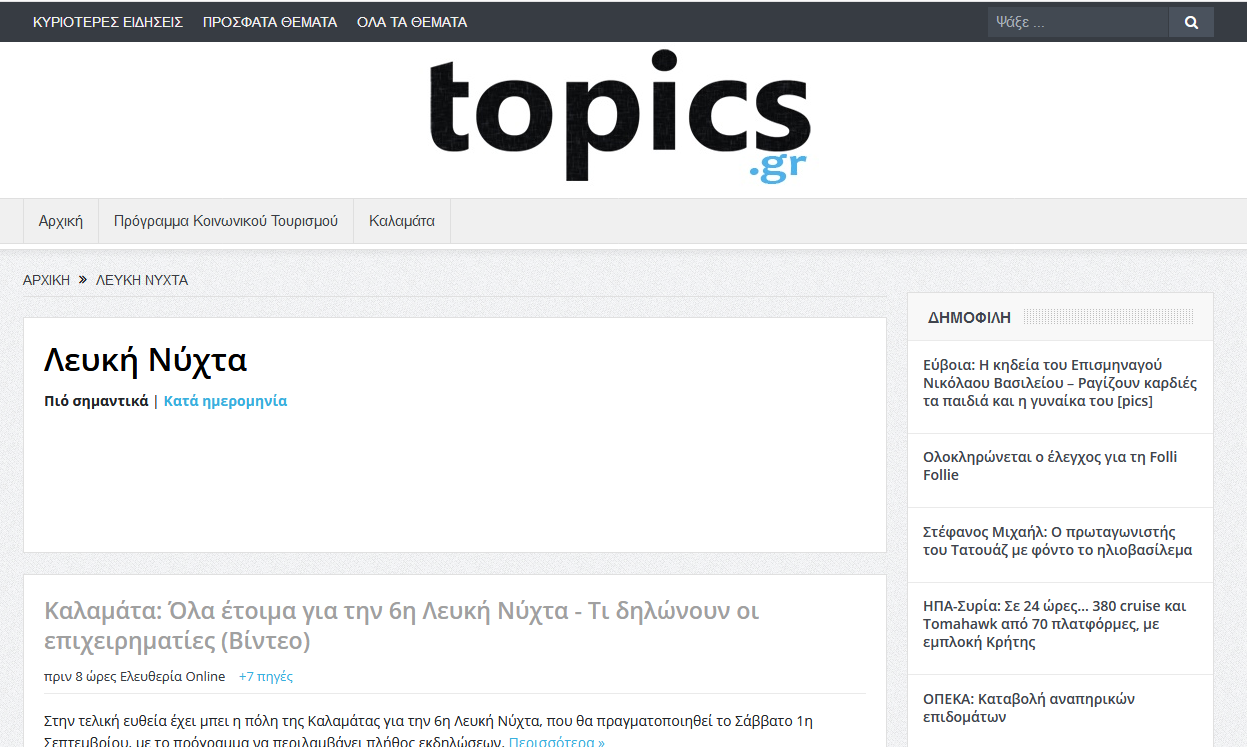The image size is (1247, 747).
Task: Open ΚΥΡΙΟΤΕΡΕΣ ΕΙΔΗΣΕΙΣ in top bar
Action: [x=108, y=22]
